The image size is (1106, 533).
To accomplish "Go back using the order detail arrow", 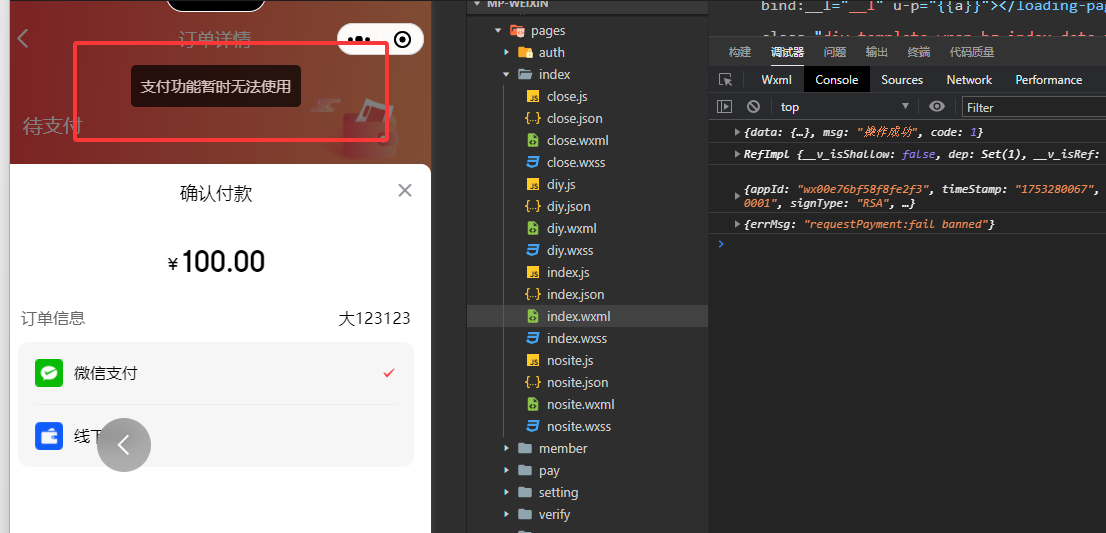I will (23, 39).
